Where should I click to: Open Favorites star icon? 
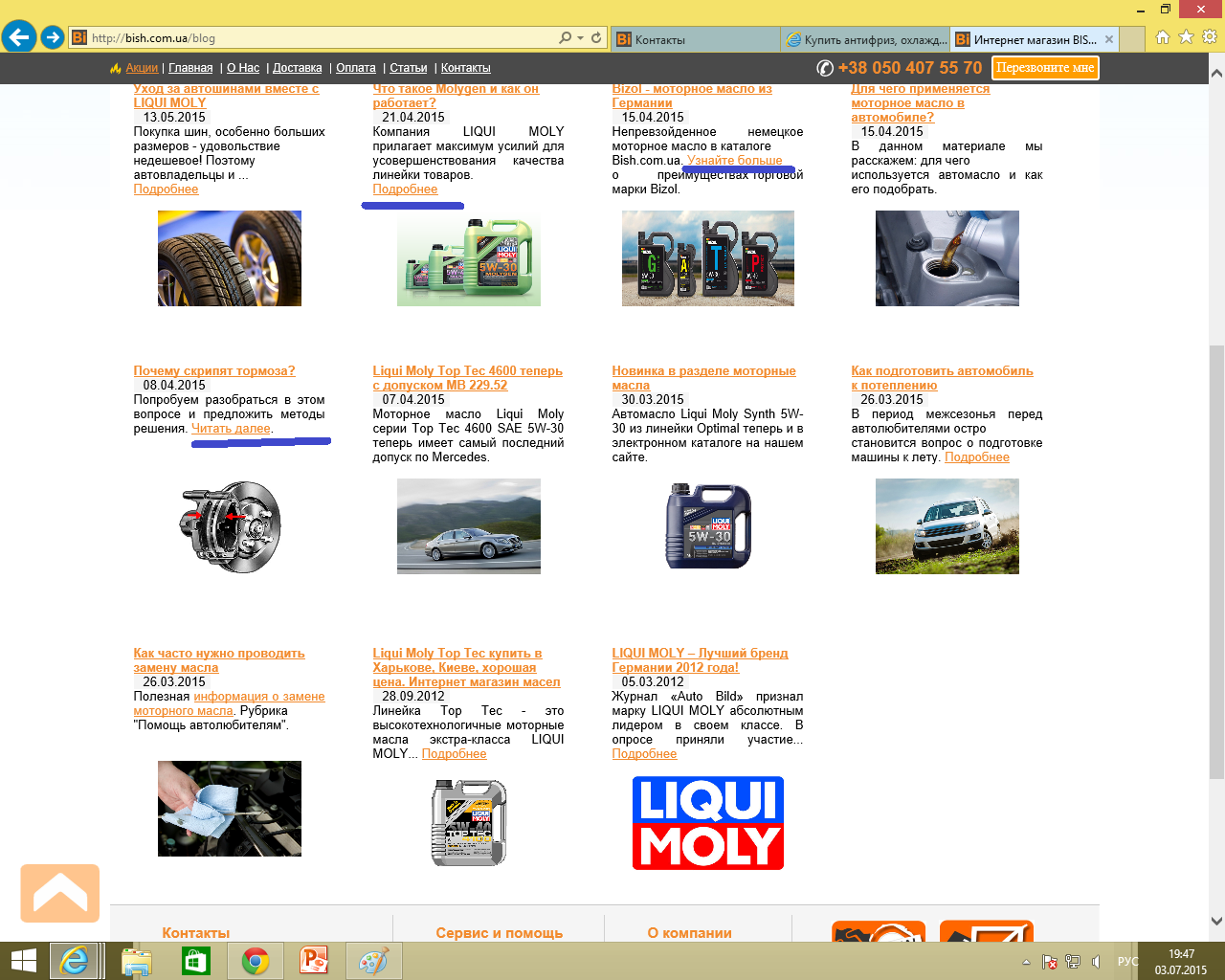(1186, 37)
